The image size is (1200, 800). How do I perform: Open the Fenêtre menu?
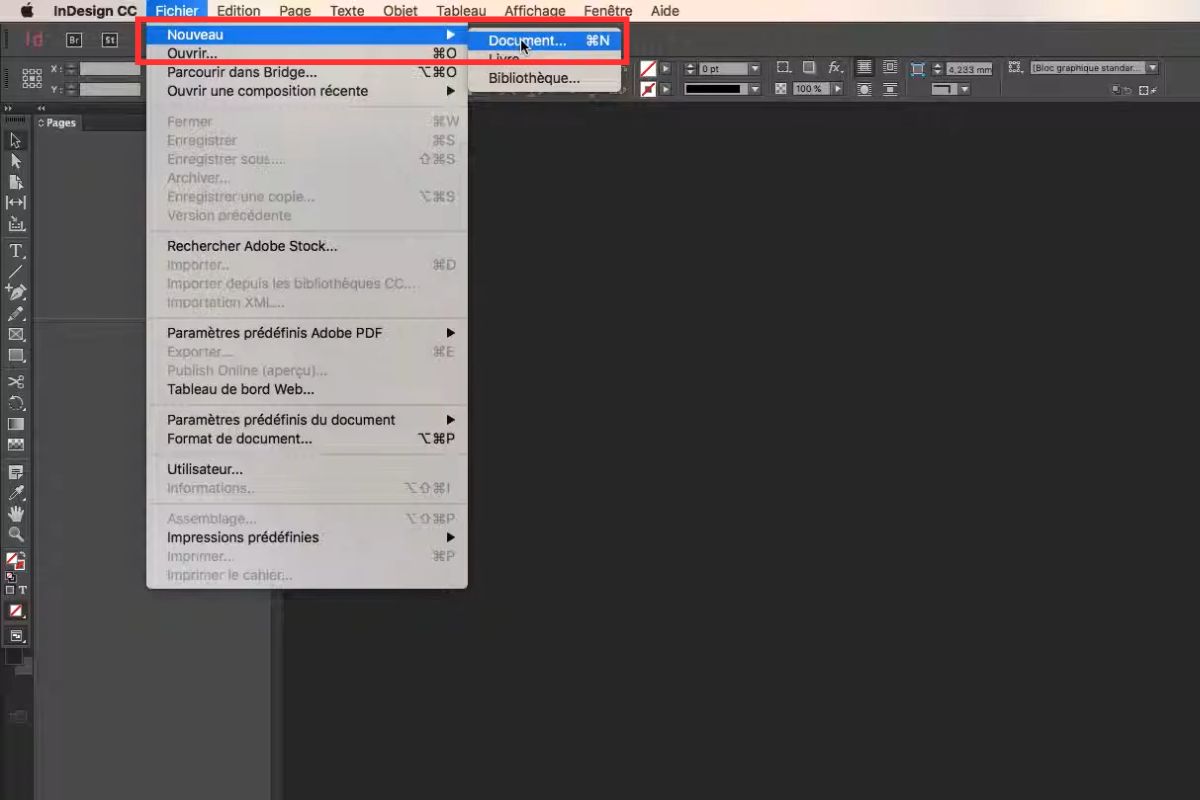coord(609,11)
